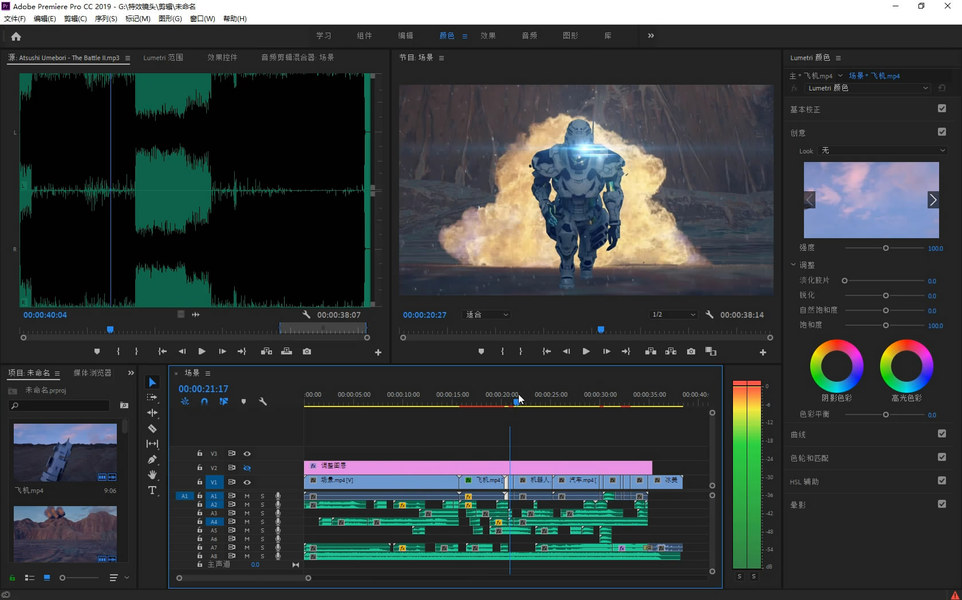Expand Project panel overflow tabs chevrons
This screenshot has width=962, height=600.
[131, 373]
